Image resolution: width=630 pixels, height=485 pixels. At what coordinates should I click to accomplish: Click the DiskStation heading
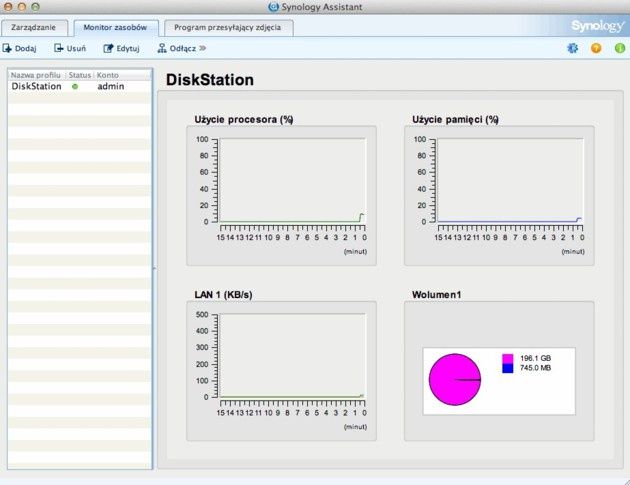point(210,80)
